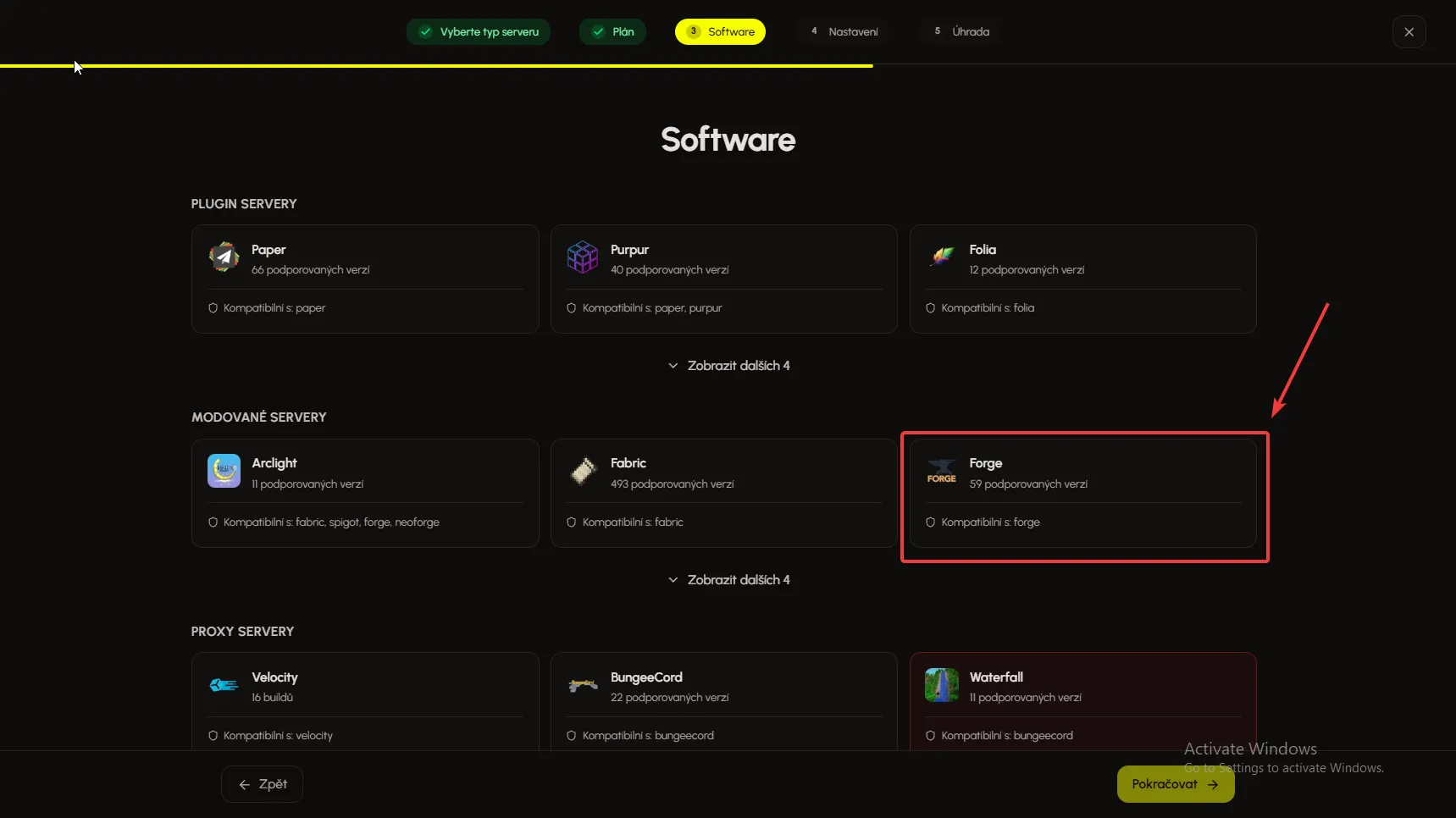Screen dimensions: 1456x818
Task: Click the left arrow icon in Zpět button
Action: [245, 785]
